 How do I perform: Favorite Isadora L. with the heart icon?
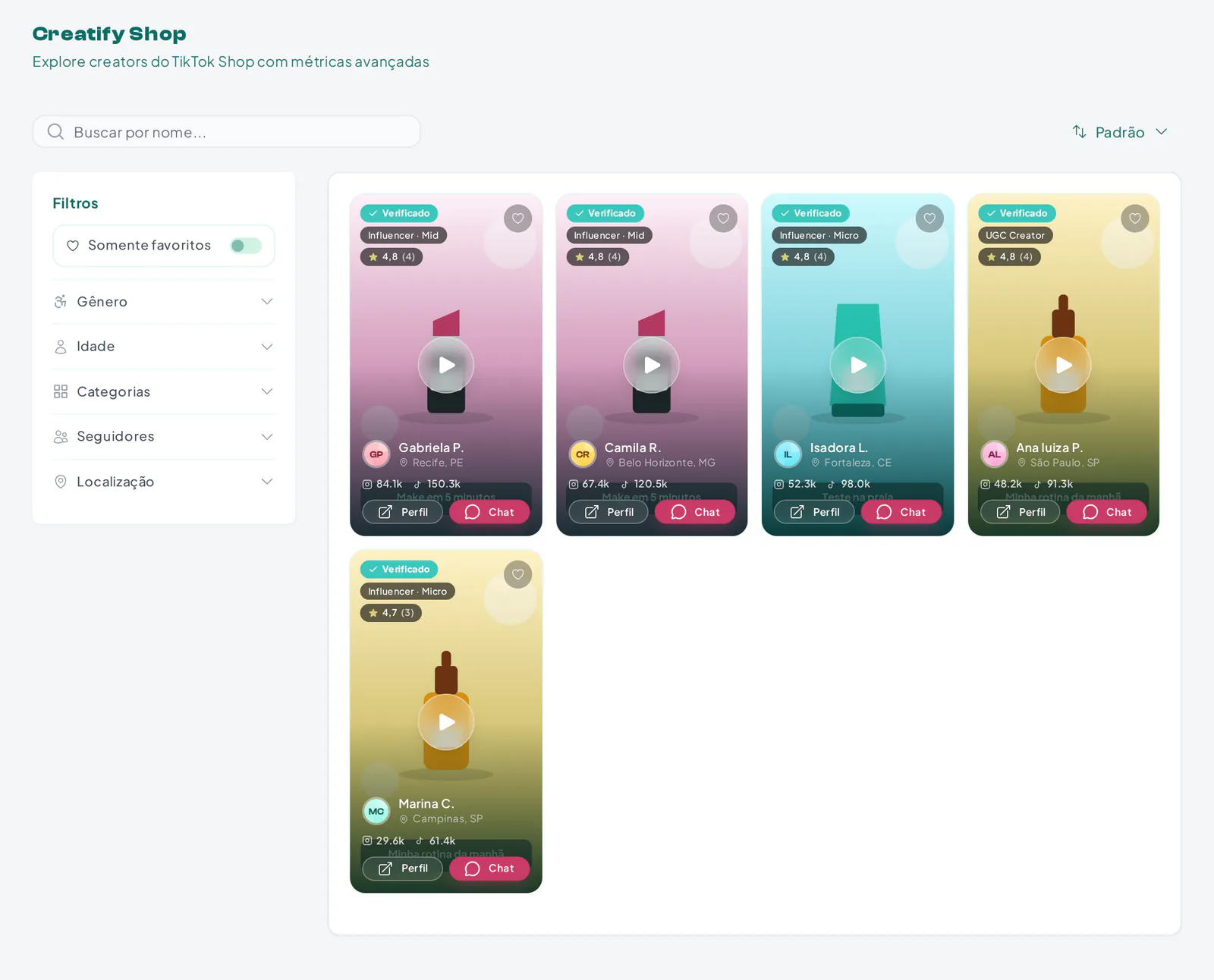pyautogui.click(x=929, y=218)
